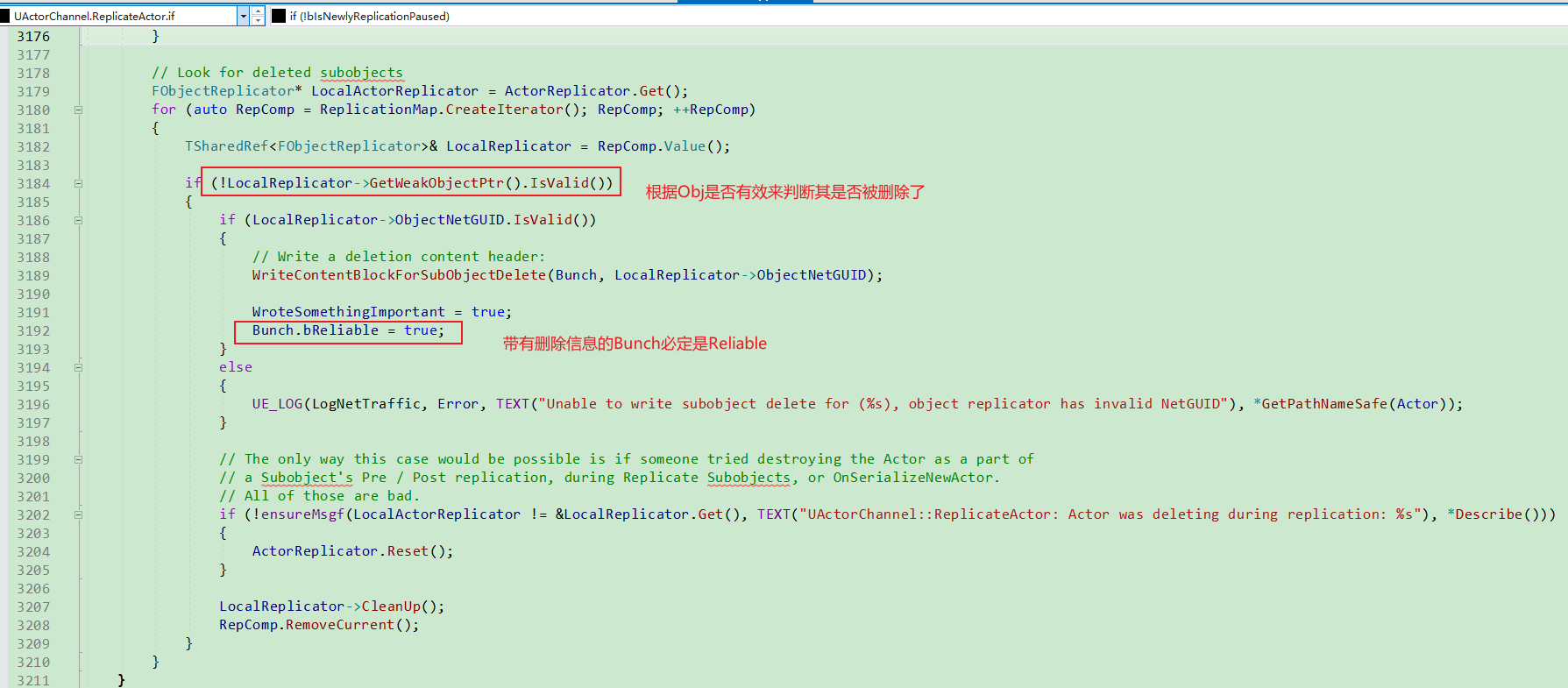This screenshot has height=688, width=1568.
Task: Collapse the if block at line 3184
Action: (78, 184)
